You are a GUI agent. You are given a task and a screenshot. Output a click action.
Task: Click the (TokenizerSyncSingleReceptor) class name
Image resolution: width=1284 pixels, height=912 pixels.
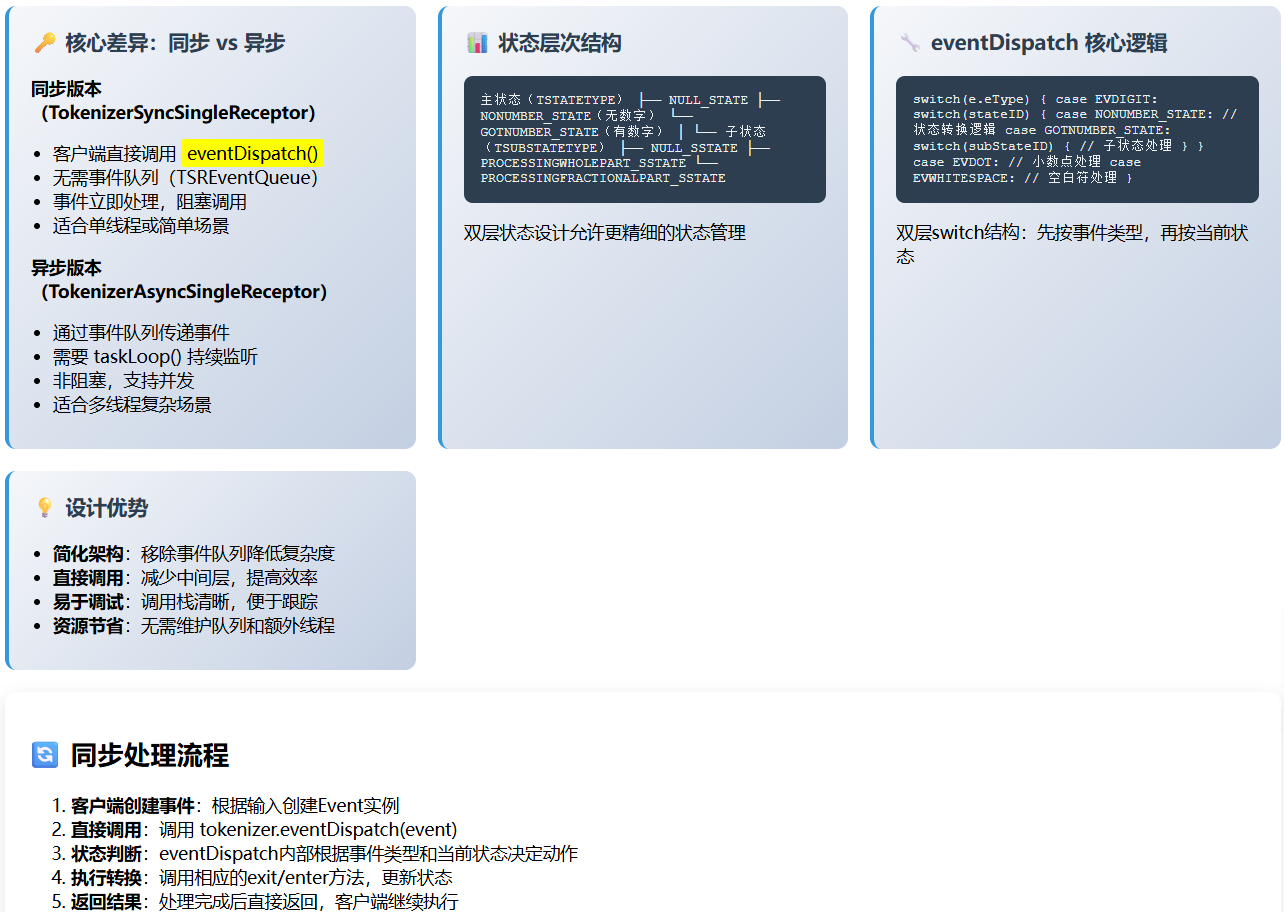coord(178,112)
